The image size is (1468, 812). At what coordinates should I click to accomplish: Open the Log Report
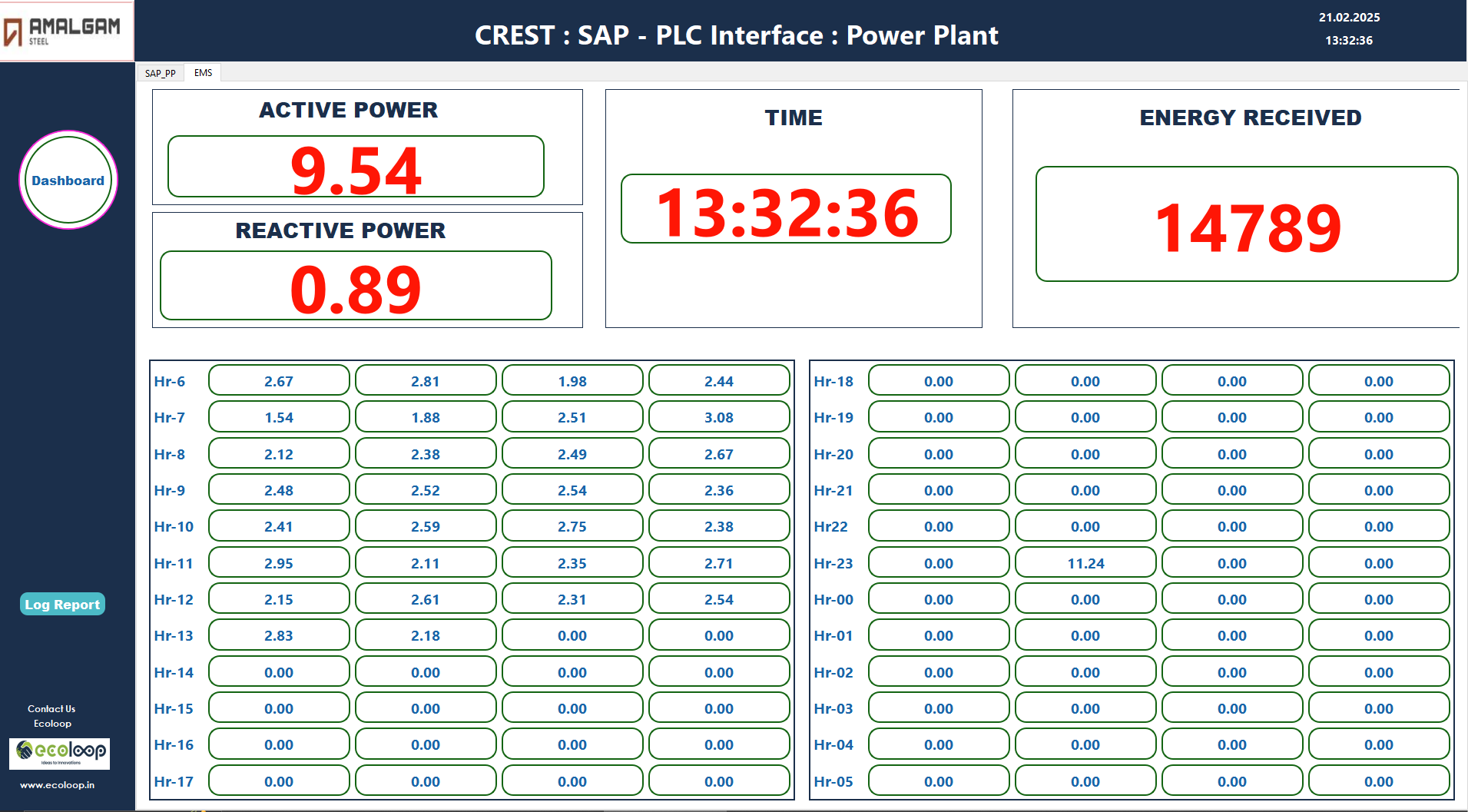click(61, 605)
